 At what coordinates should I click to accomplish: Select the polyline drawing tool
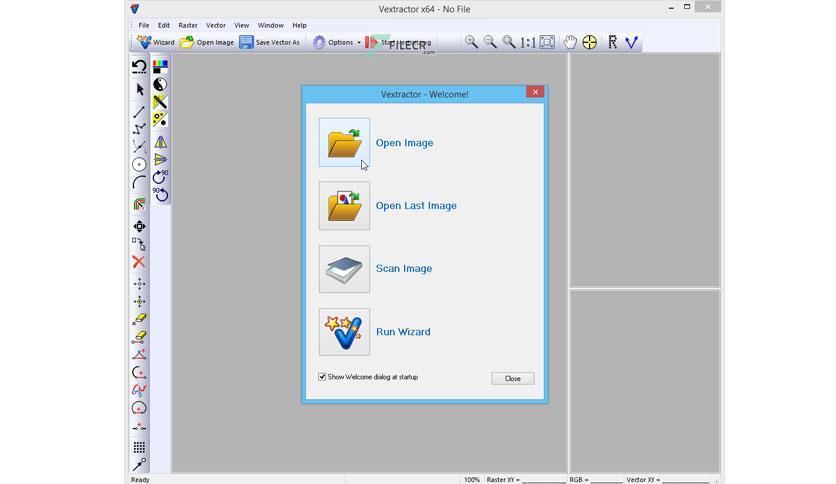point(139,129)
